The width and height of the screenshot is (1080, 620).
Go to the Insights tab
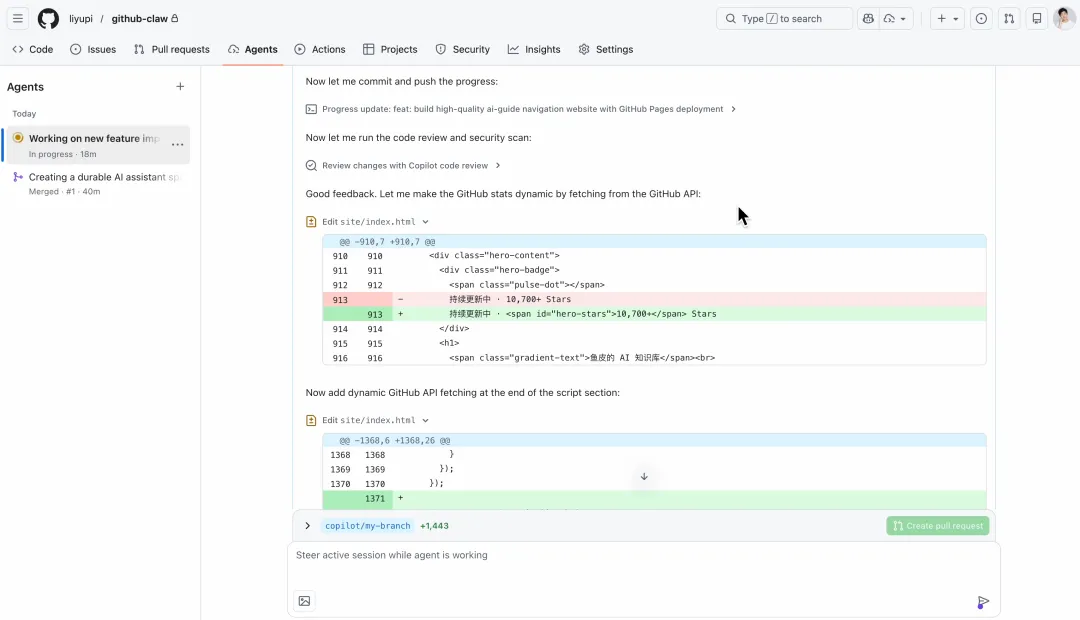click(534, 49)
